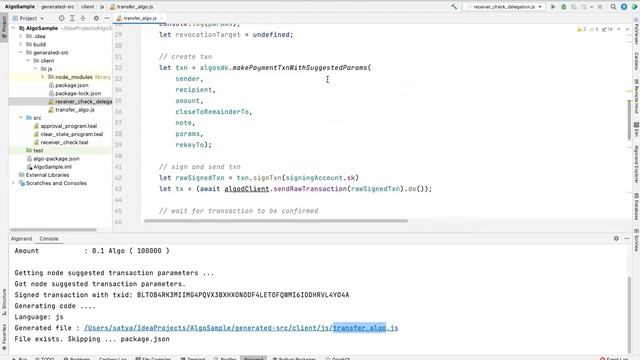Expand the node_modules folder

[x=42, y=77]
